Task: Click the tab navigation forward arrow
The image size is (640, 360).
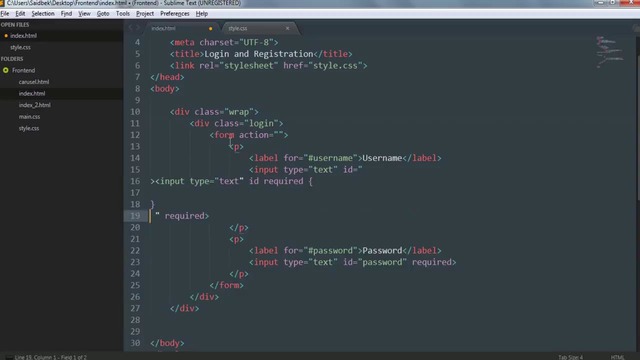Action: click(138, 28)
